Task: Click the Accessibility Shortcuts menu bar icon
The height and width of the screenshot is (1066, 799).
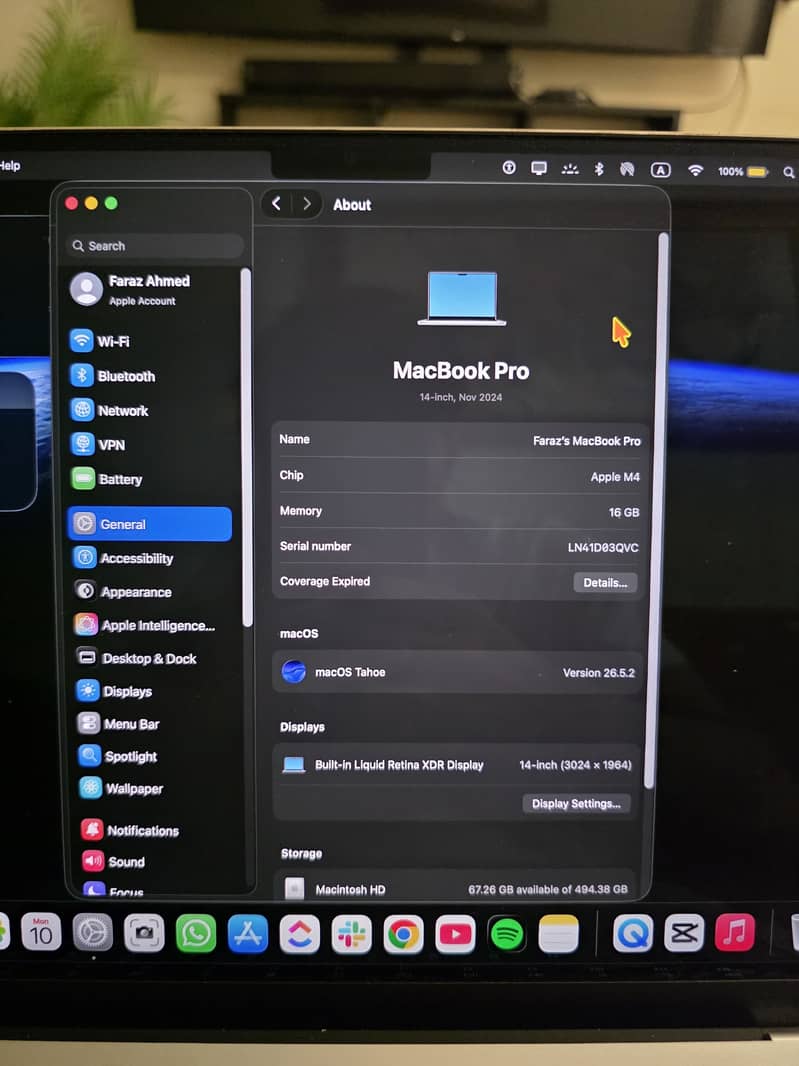Action: click(509, 167)
